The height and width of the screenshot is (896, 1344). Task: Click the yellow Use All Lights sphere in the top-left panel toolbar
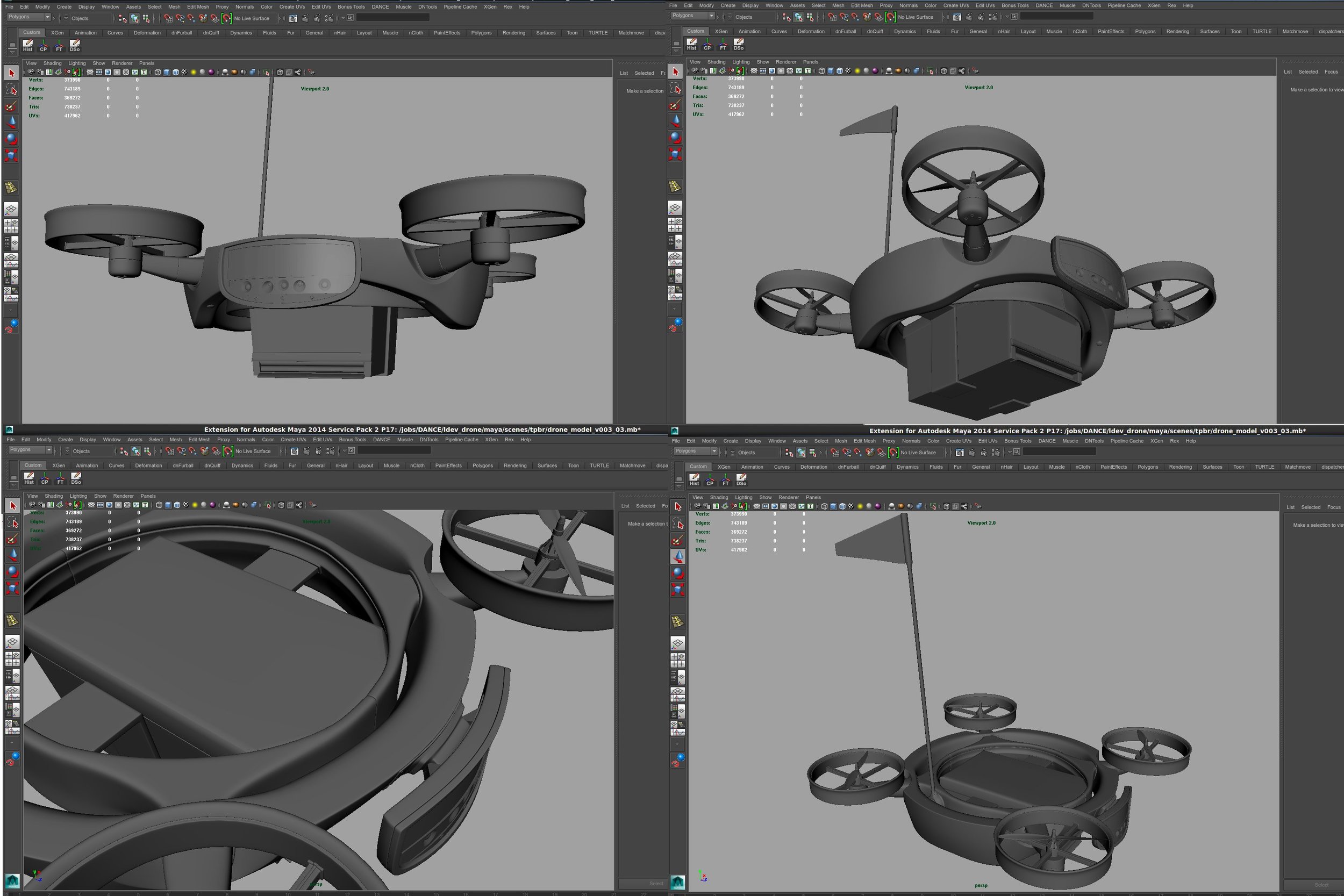coord(193,73)
